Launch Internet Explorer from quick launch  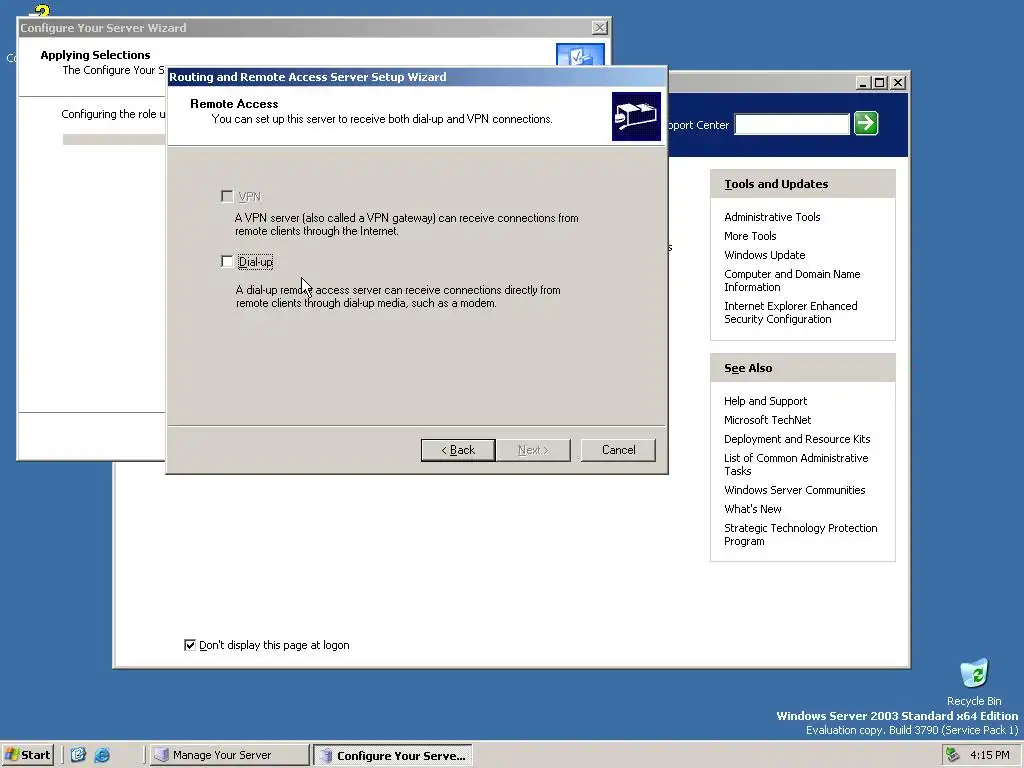103,755
